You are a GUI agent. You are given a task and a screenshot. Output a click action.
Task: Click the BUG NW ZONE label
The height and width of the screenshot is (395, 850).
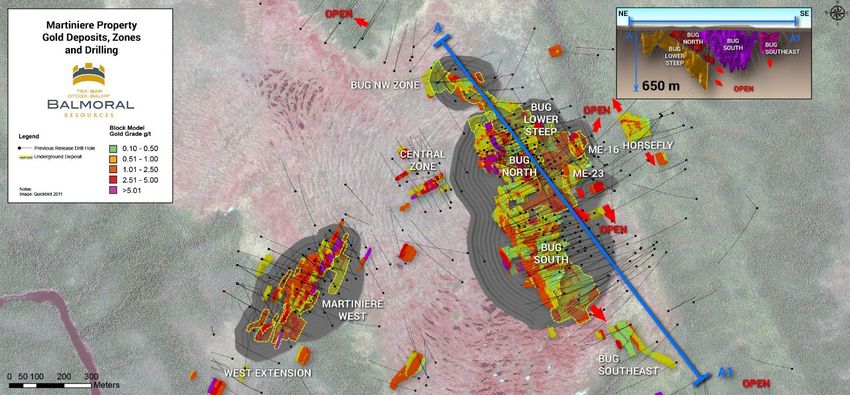(x=377, y=85)
